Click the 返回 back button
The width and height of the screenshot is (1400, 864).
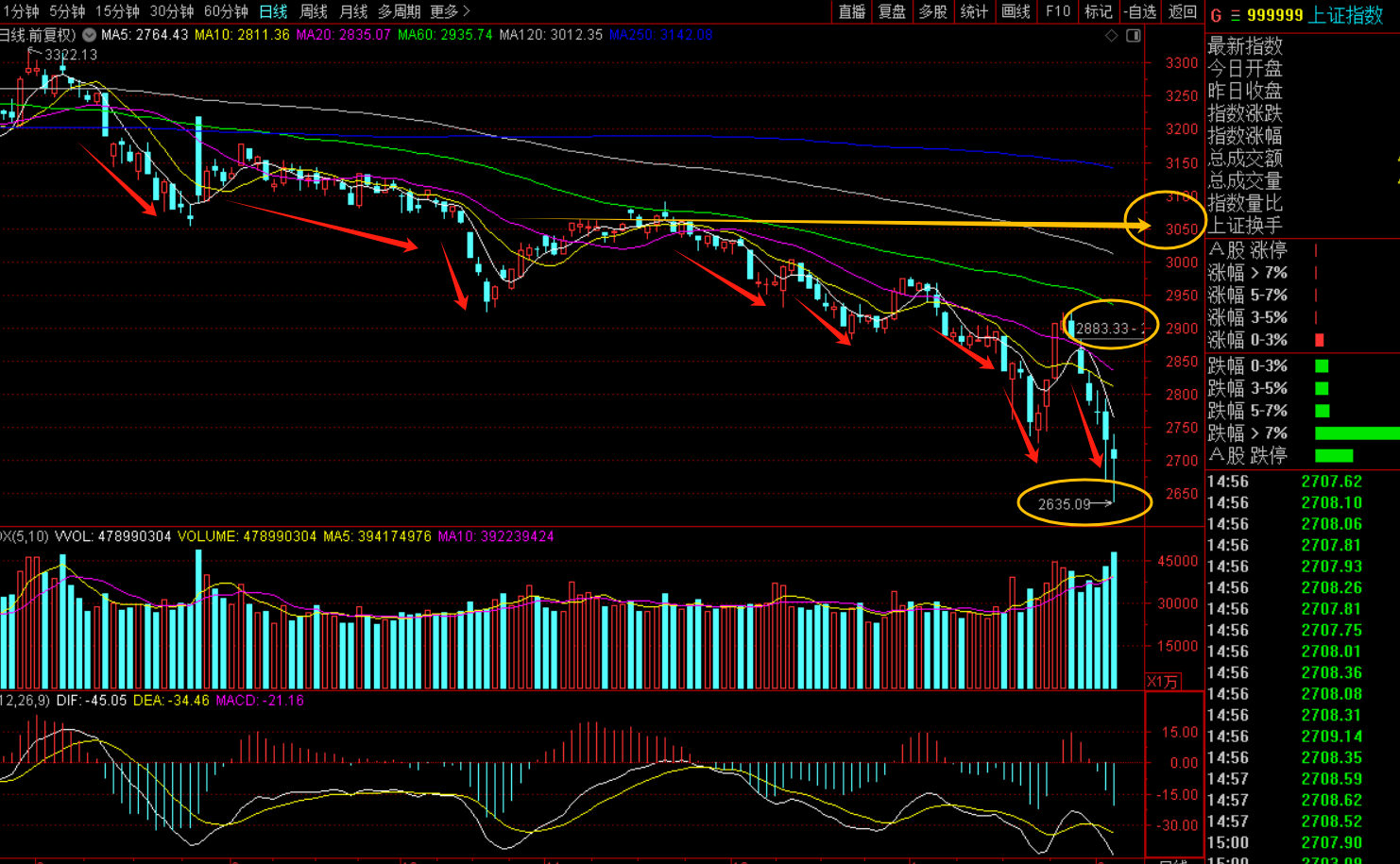(x=1183, y=11)
